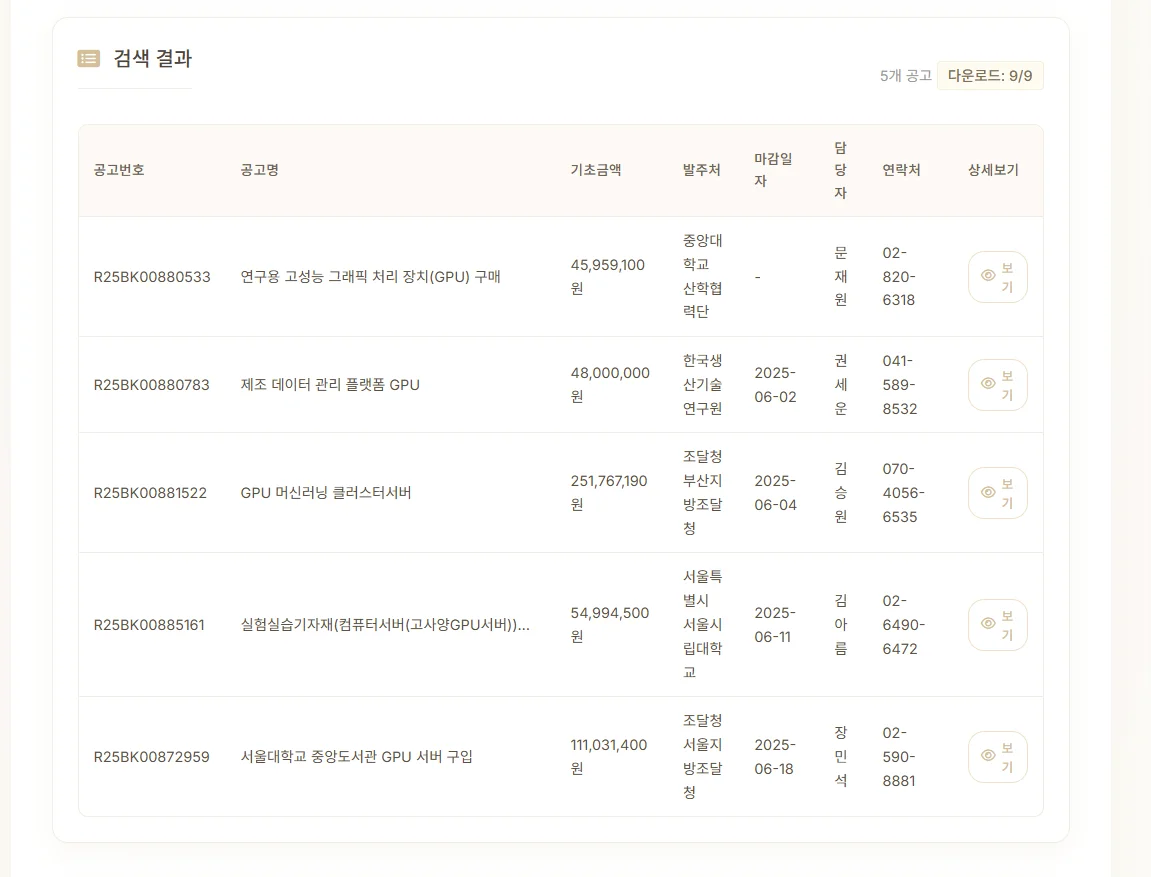
Task: Click title GPU 머신러닝 클러스터서버
Action: (326, 492)
